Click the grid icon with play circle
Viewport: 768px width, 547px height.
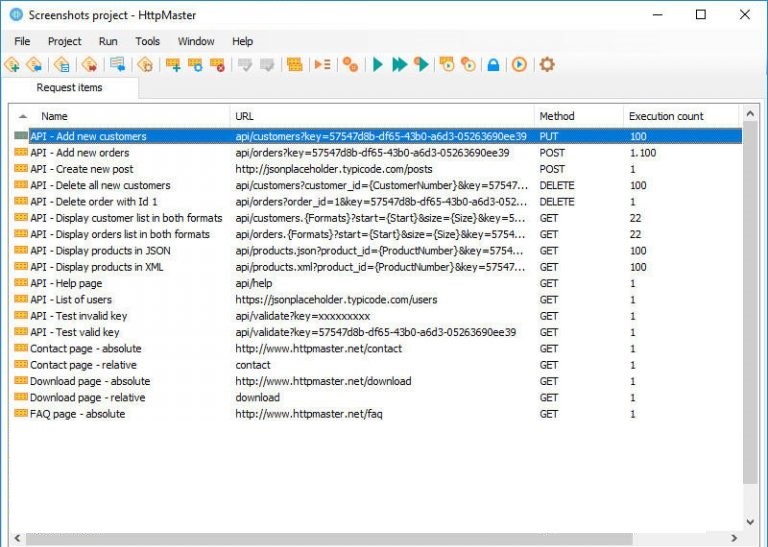[447, 64]
